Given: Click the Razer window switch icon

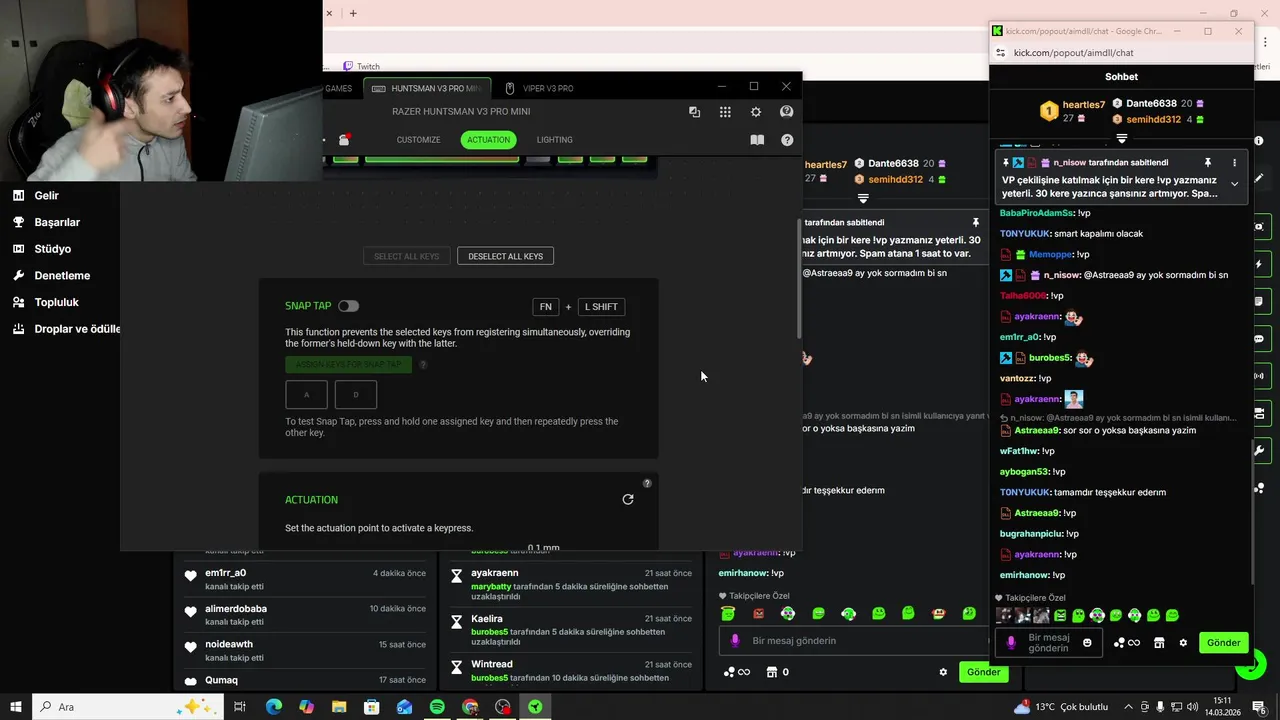Looking at the screenshot, I should [694, 112].
